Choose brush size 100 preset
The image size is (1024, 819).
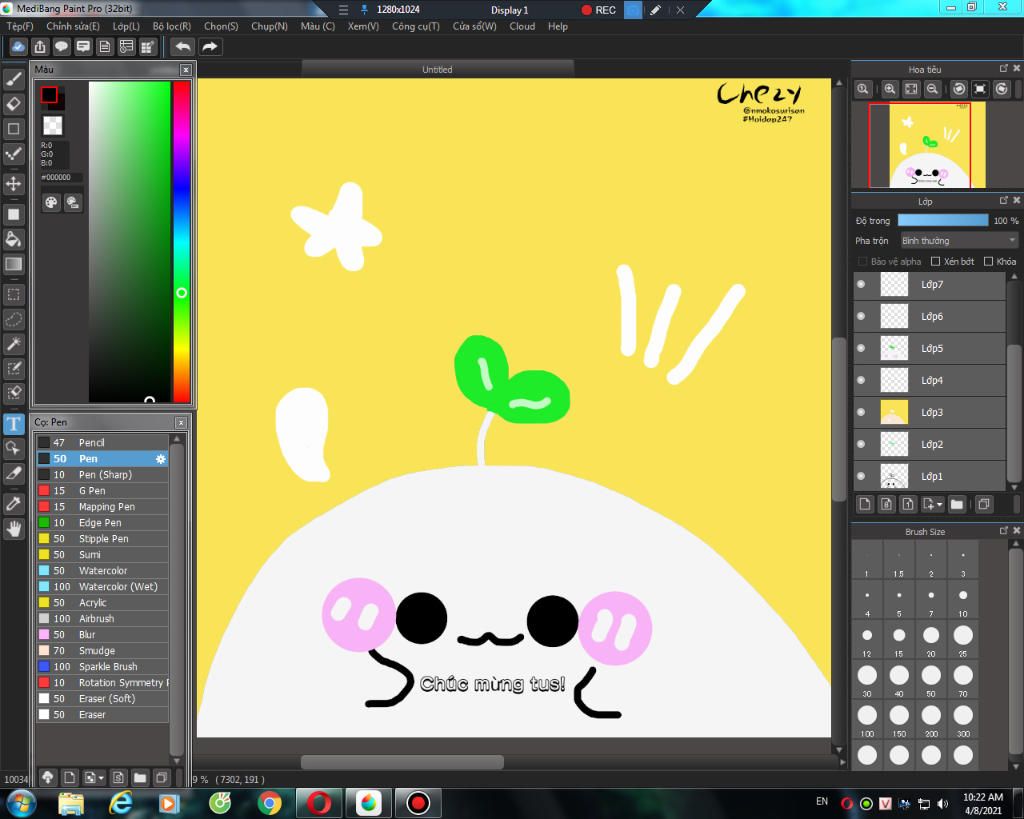(x=866, y=716)
